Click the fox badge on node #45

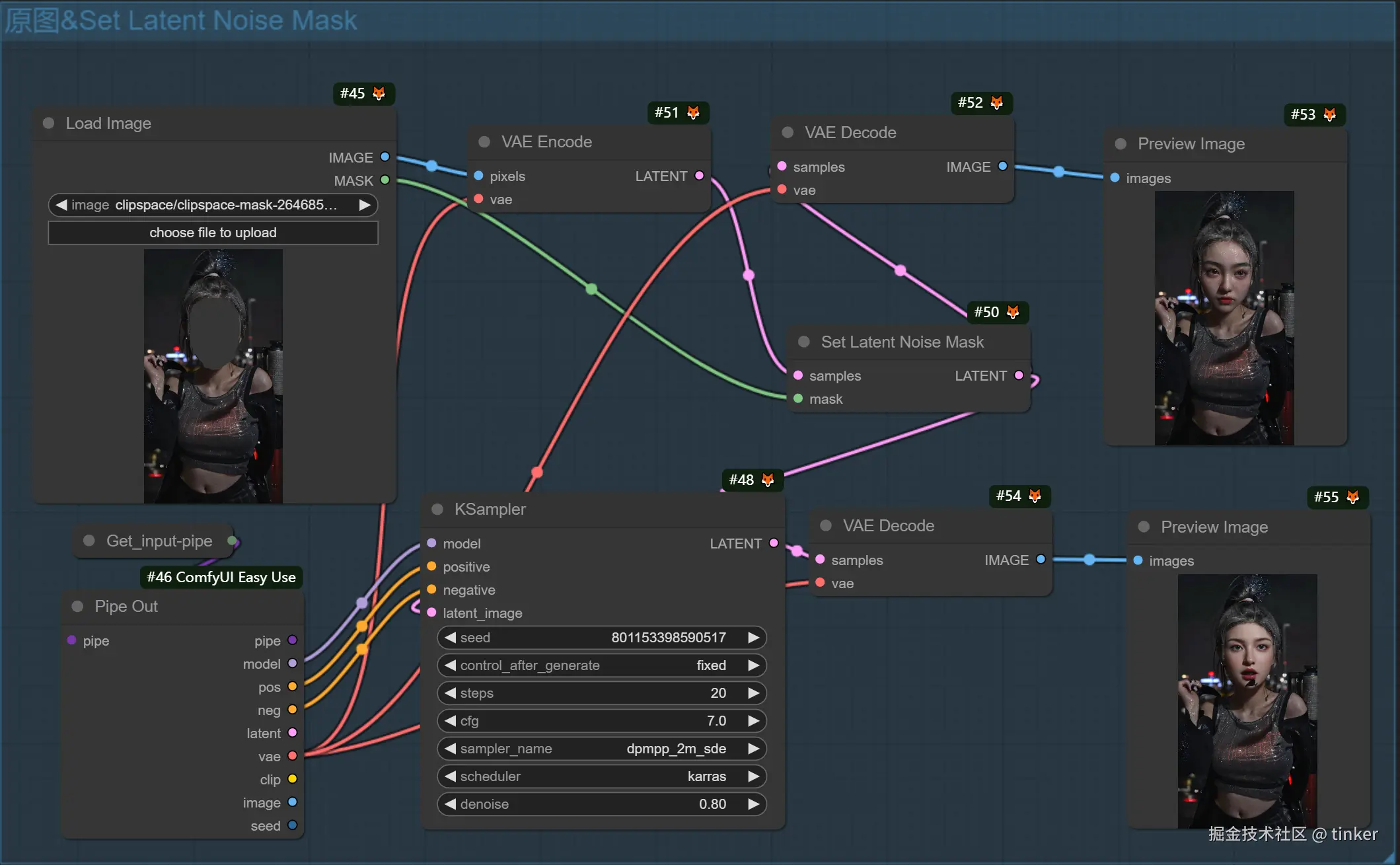pos(379,94)
